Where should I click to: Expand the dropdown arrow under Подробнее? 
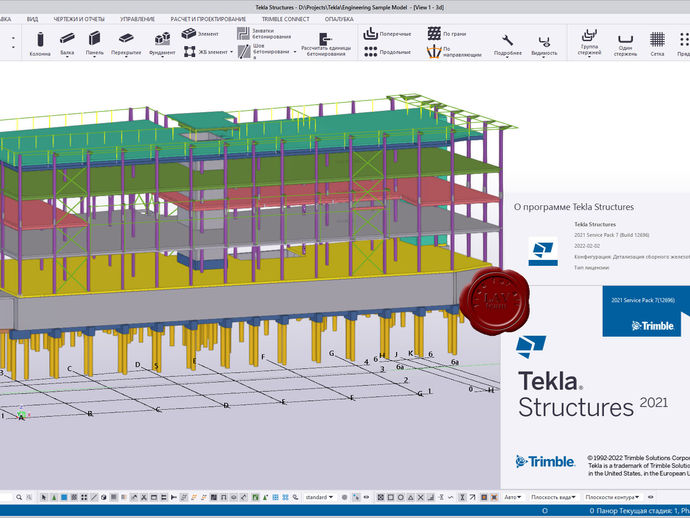(x=507, y=57)
